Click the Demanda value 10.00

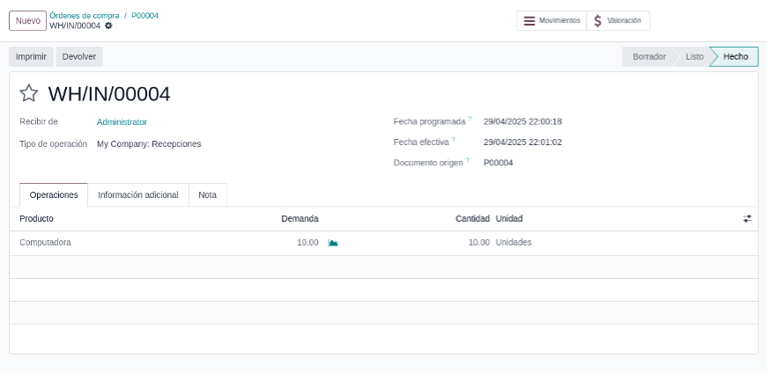[308, 243]
